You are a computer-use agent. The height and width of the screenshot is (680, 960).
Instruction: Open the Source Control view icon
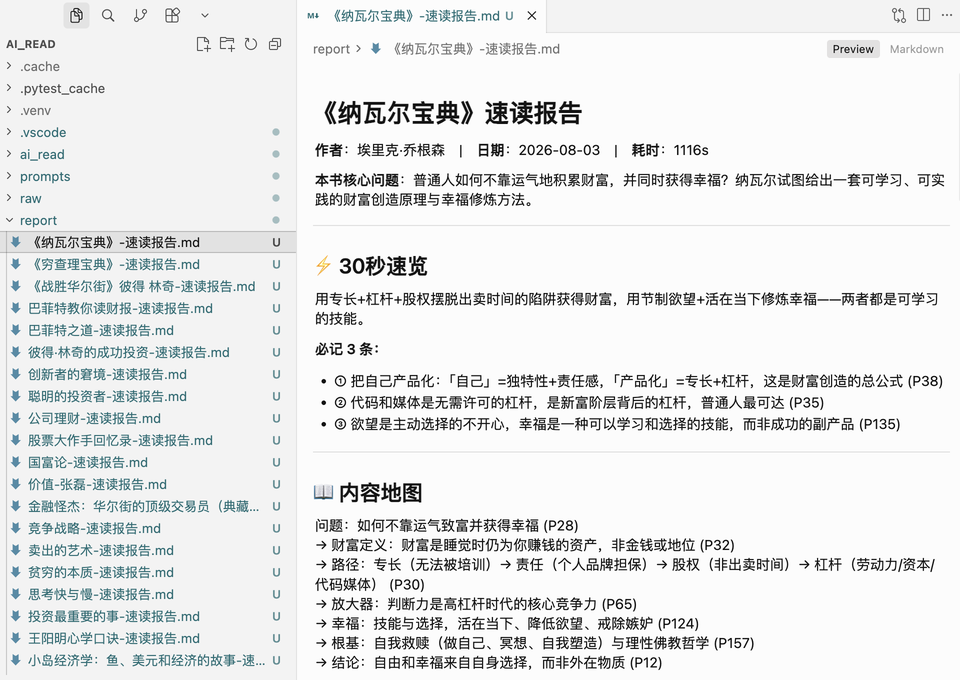coord(140,15)
